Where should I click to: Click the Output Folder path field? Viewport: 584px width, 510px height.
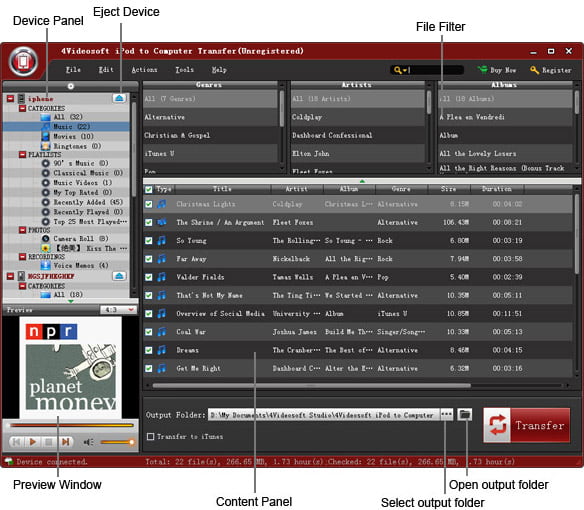point(324,415)
